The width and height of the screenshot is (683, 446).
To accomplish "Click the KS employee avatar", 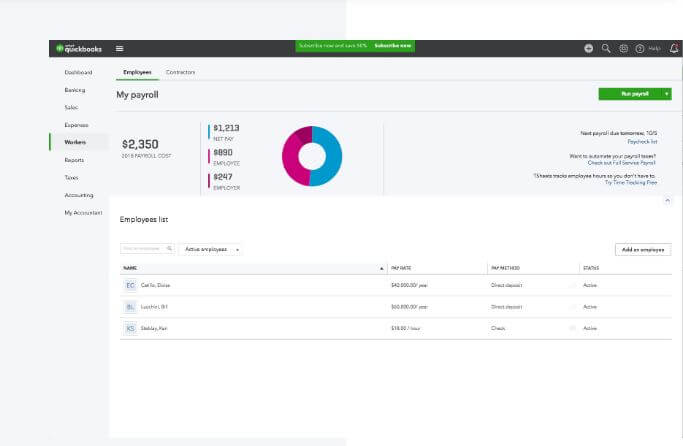I will [130, 328].
